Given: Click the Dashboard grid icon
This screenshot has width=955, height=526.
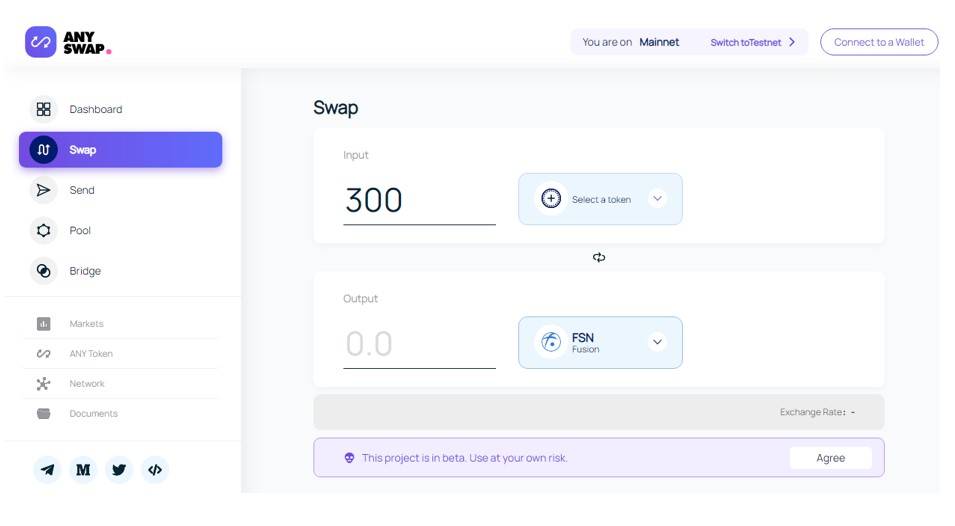Looking at the screenshot, I should (x=43, y=109).
